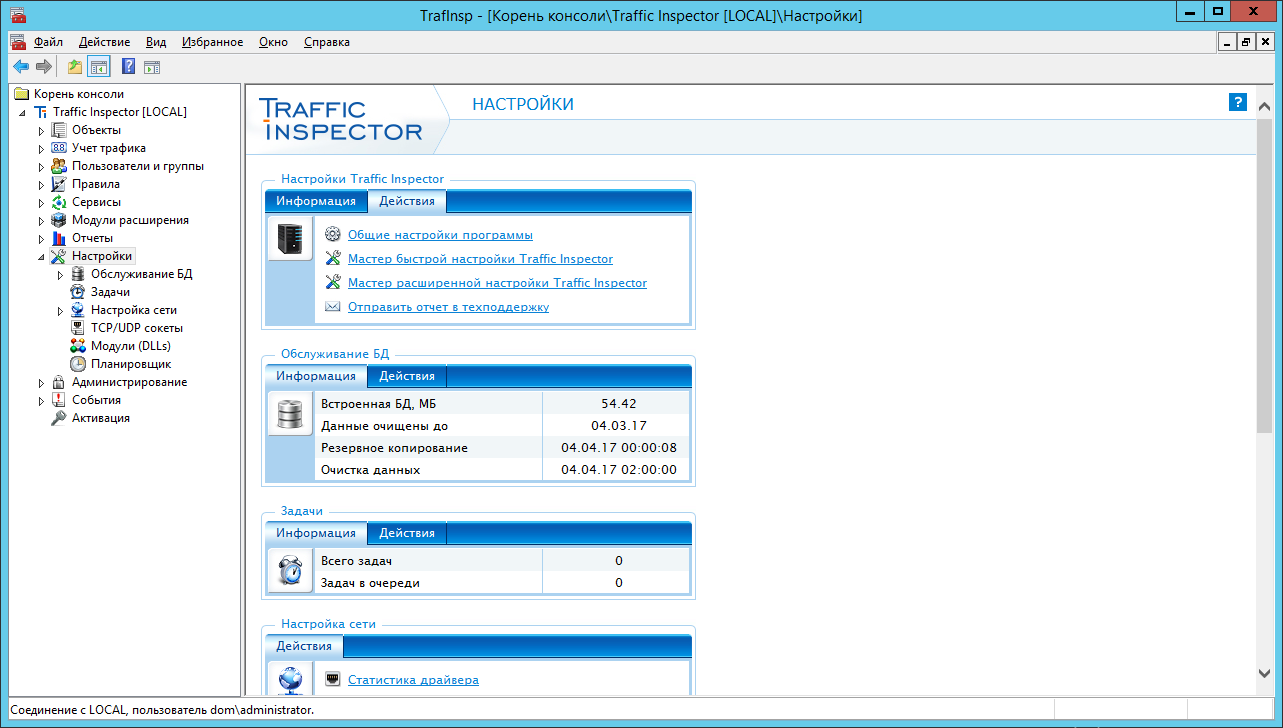The image size is (1283, 728).
Task: Click the toolbar Help icon
Action: (x=128, y=67)
